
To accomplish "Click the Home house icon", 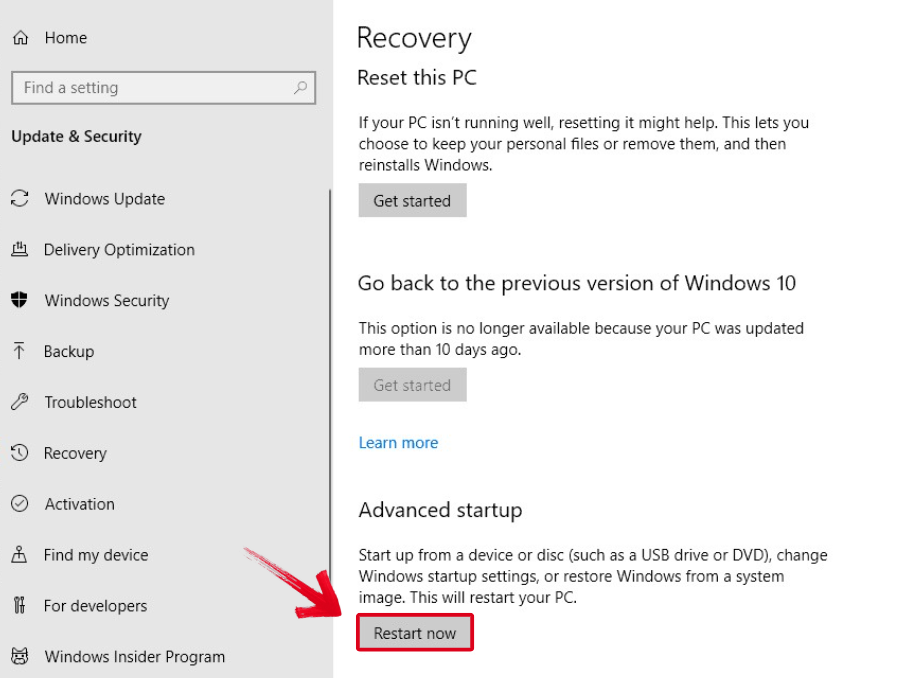I will click(x=21, y=37).
